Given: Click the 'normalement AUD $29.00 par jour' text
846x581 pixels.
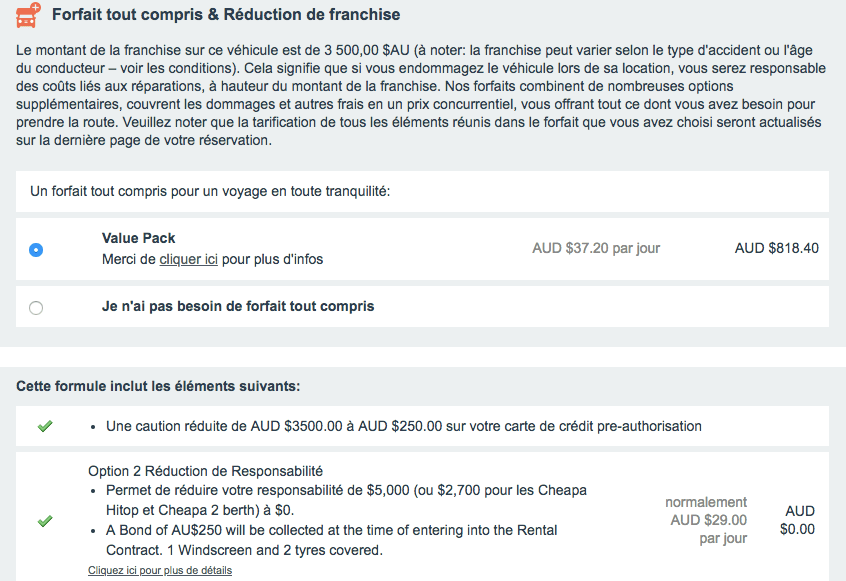Looking at the screenshot, I should point(708,520).
